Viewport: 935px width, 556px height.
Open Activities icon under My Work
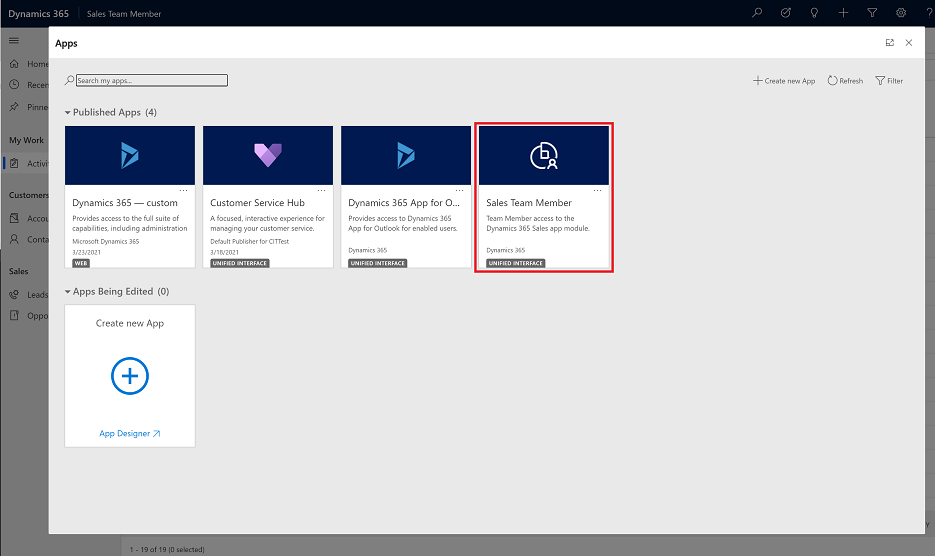[14, 163]
